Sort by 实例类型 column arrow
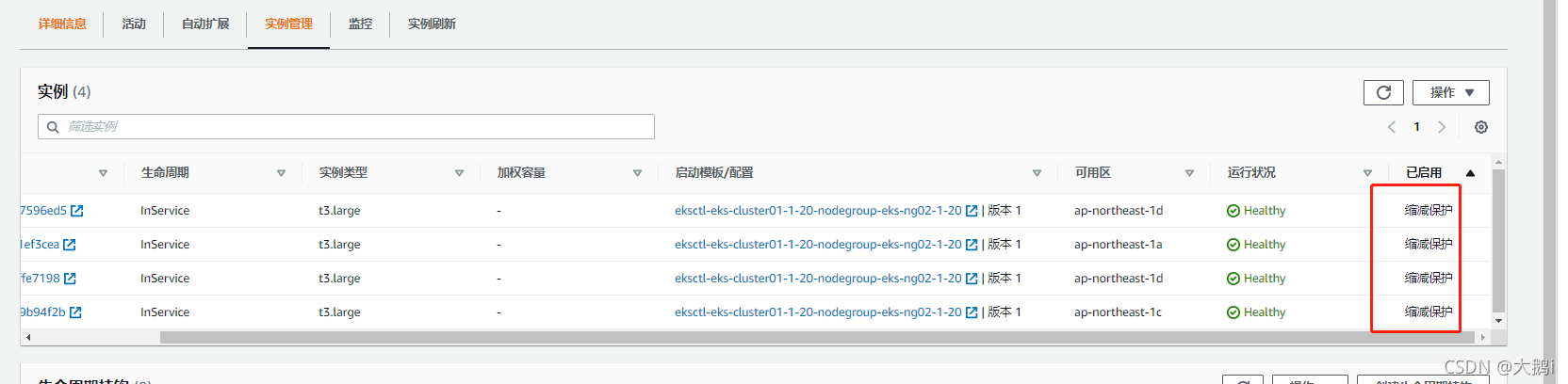The width and height of the screenshot is (1568, 384). [459, 173]
